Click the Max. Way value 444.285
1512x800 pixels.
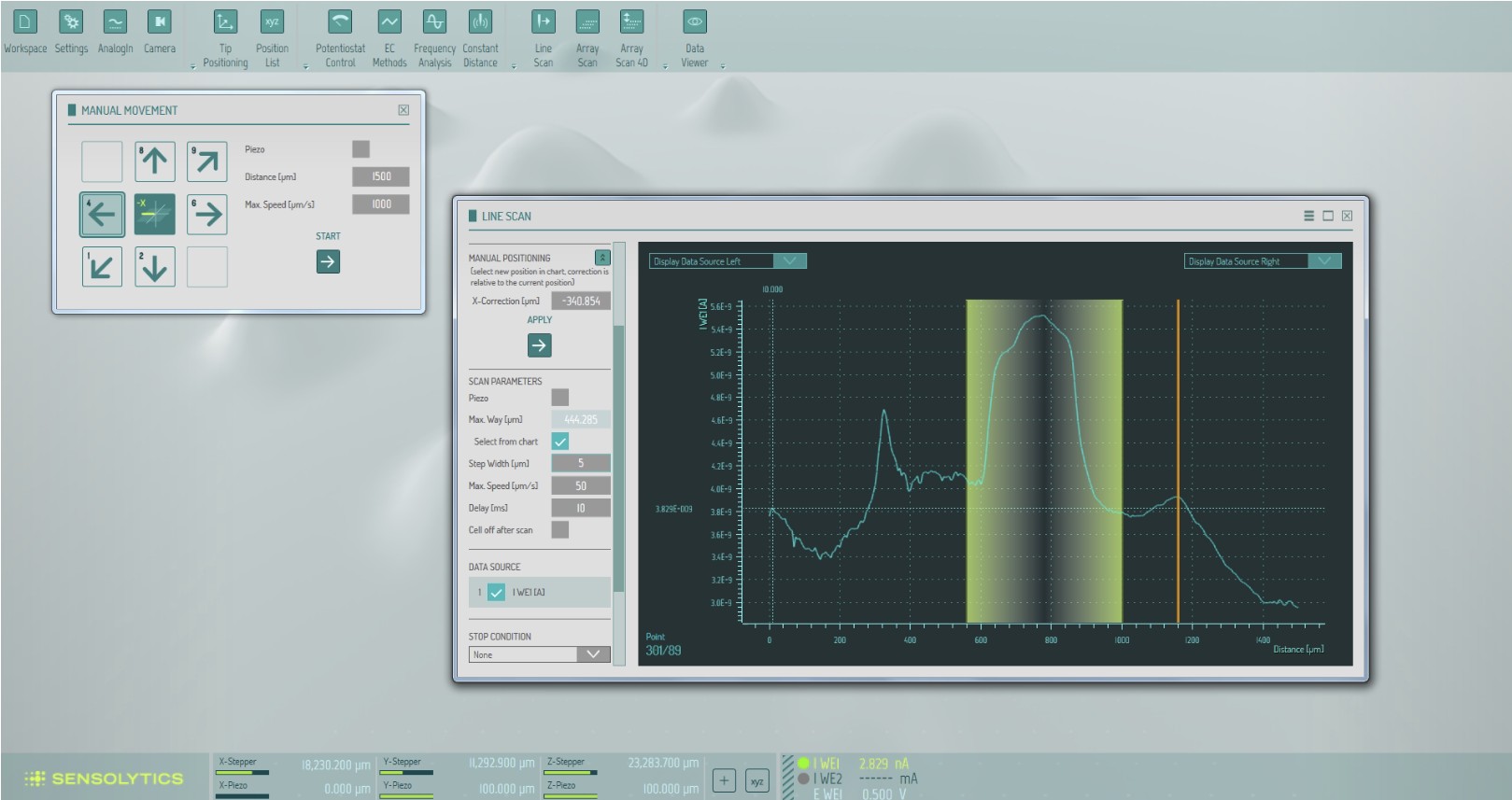581,419
